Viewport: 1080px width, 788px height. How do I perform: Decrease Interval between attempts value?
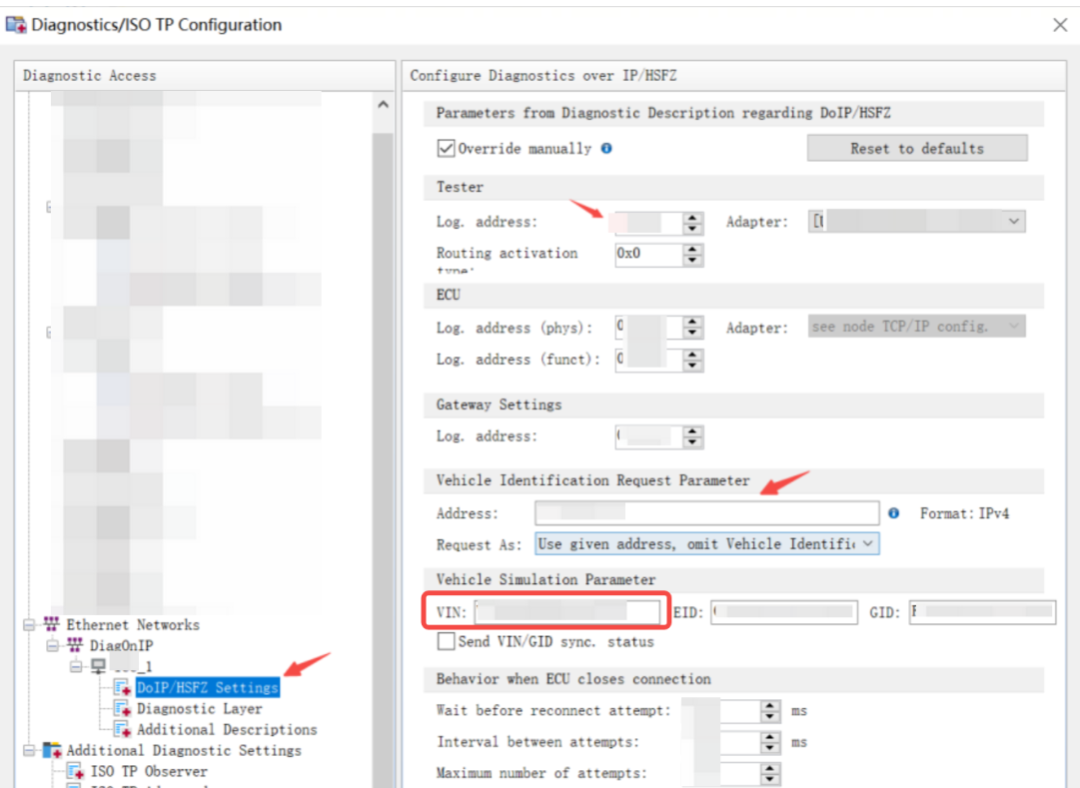(x=771, y=748)
